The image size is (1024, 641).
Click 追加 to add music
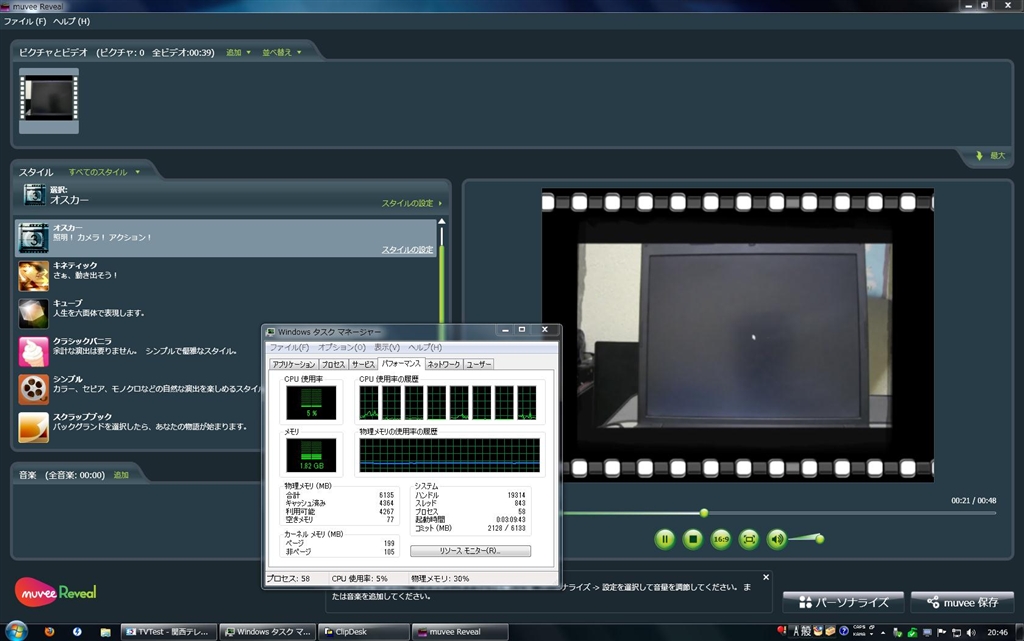pos(121,475)
